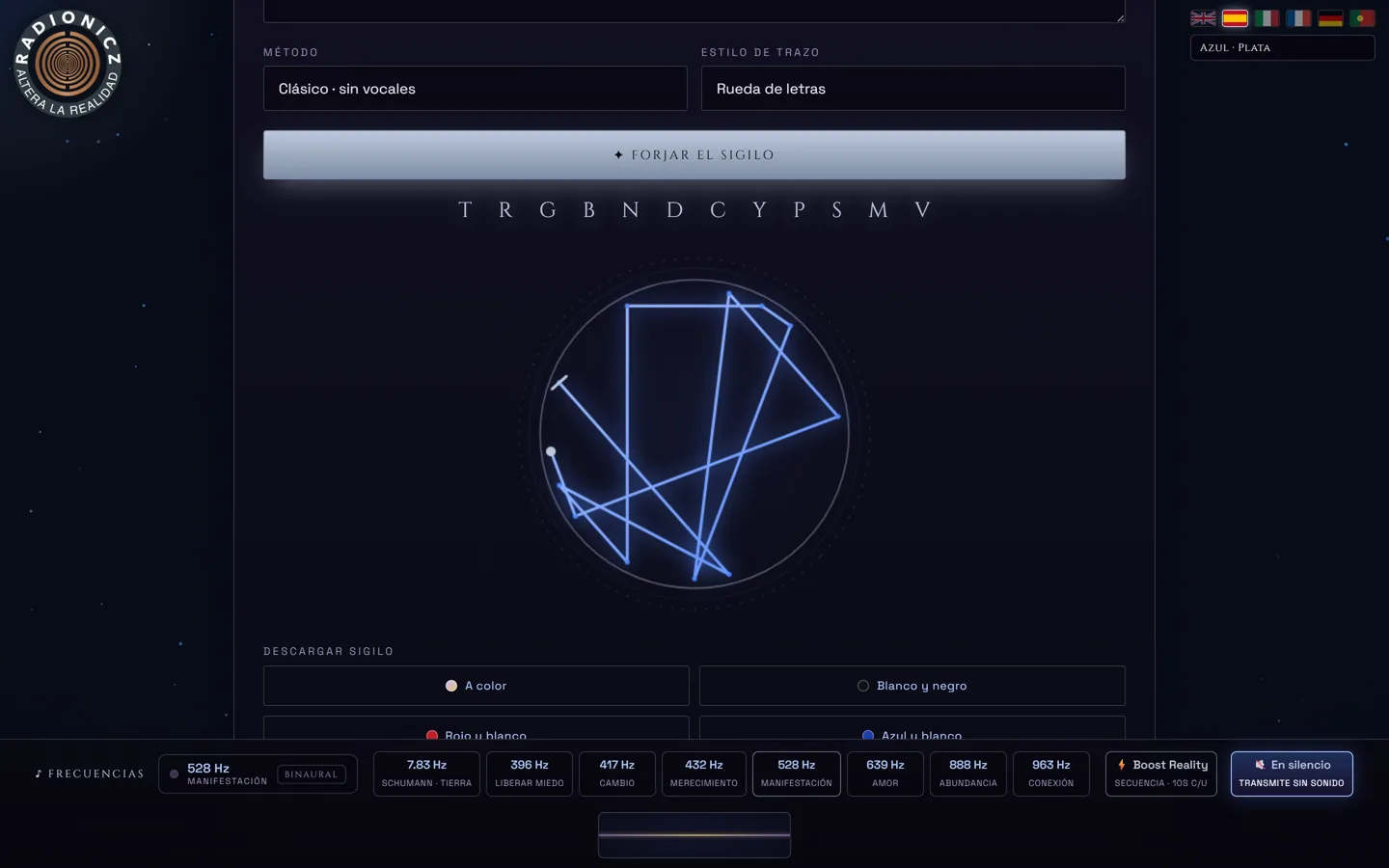Click the letter T in the sigil letters
The width and height of the screenshot is (1389, 868).
click(465, 210)
